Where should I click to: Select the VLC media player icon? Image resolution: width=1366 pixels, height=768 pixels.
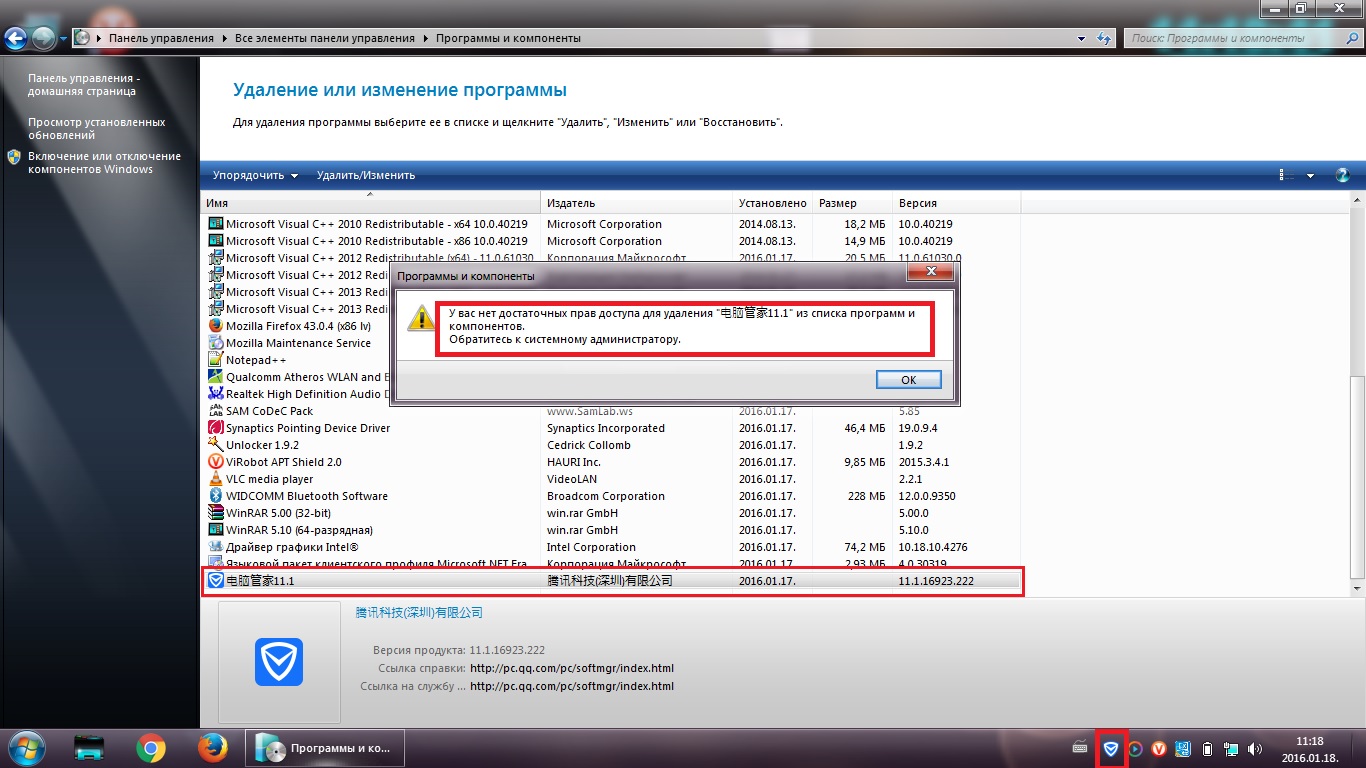tap(215, 479)
